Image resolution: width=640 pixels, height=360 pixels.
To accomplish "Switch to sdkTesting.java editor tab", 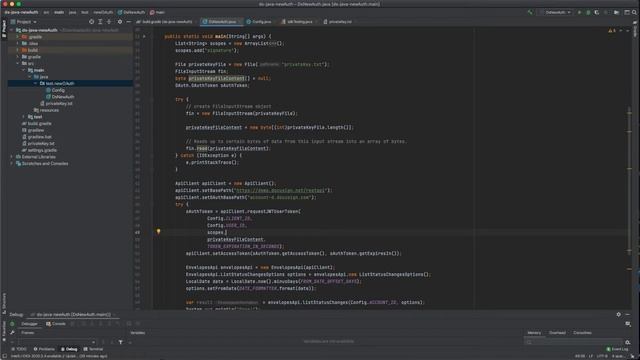I will coord(297,22).
